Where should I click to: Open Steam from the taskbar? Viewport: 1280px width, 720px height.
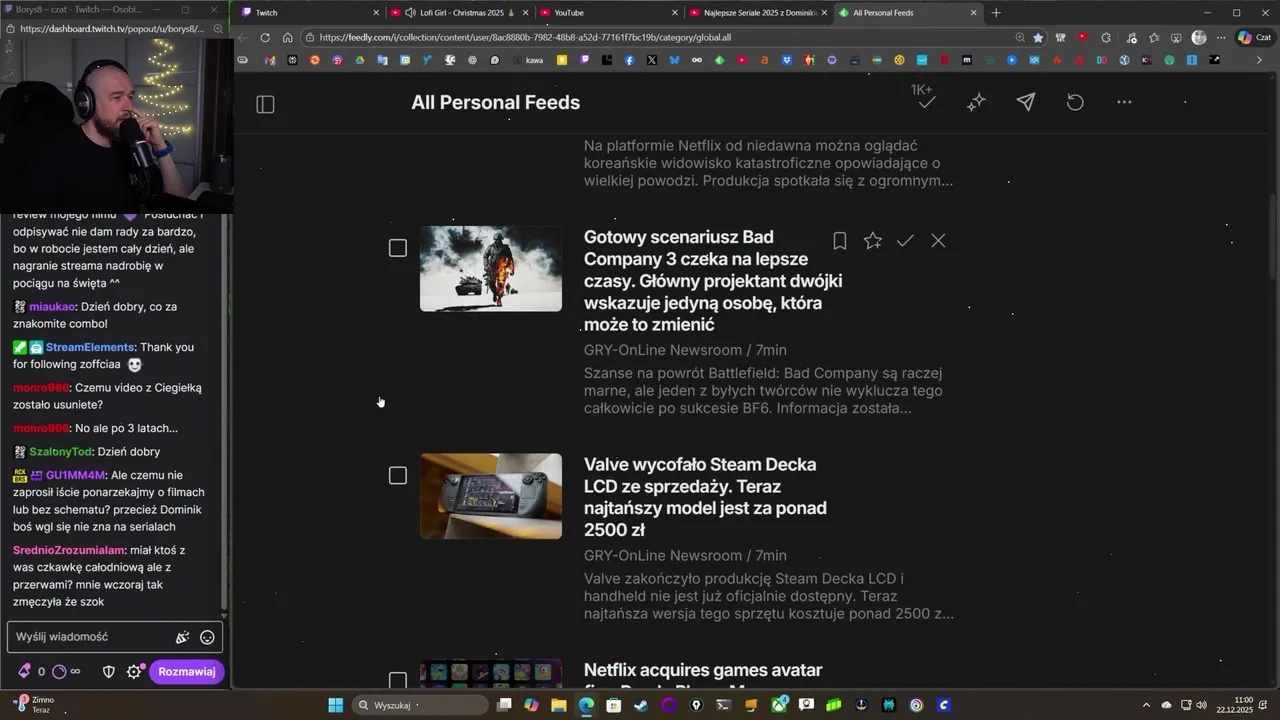click(641, 705)
